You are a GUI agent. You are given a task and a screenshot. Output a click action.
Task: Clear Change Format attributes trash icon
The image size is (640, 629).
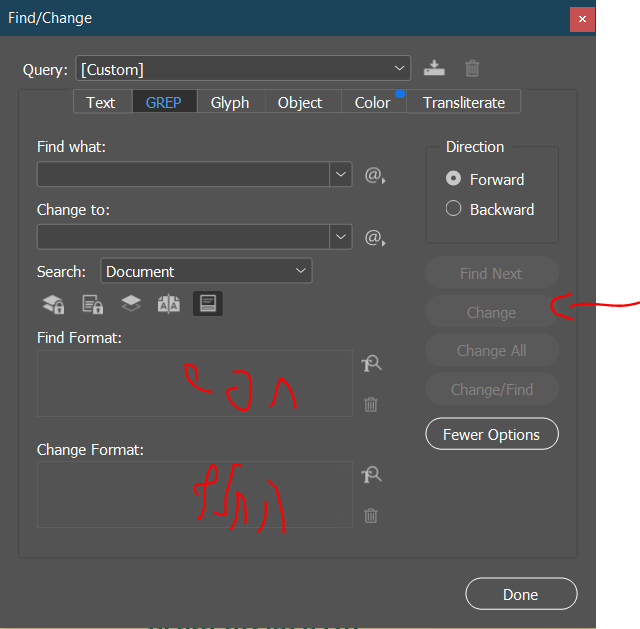coord(371,515)
